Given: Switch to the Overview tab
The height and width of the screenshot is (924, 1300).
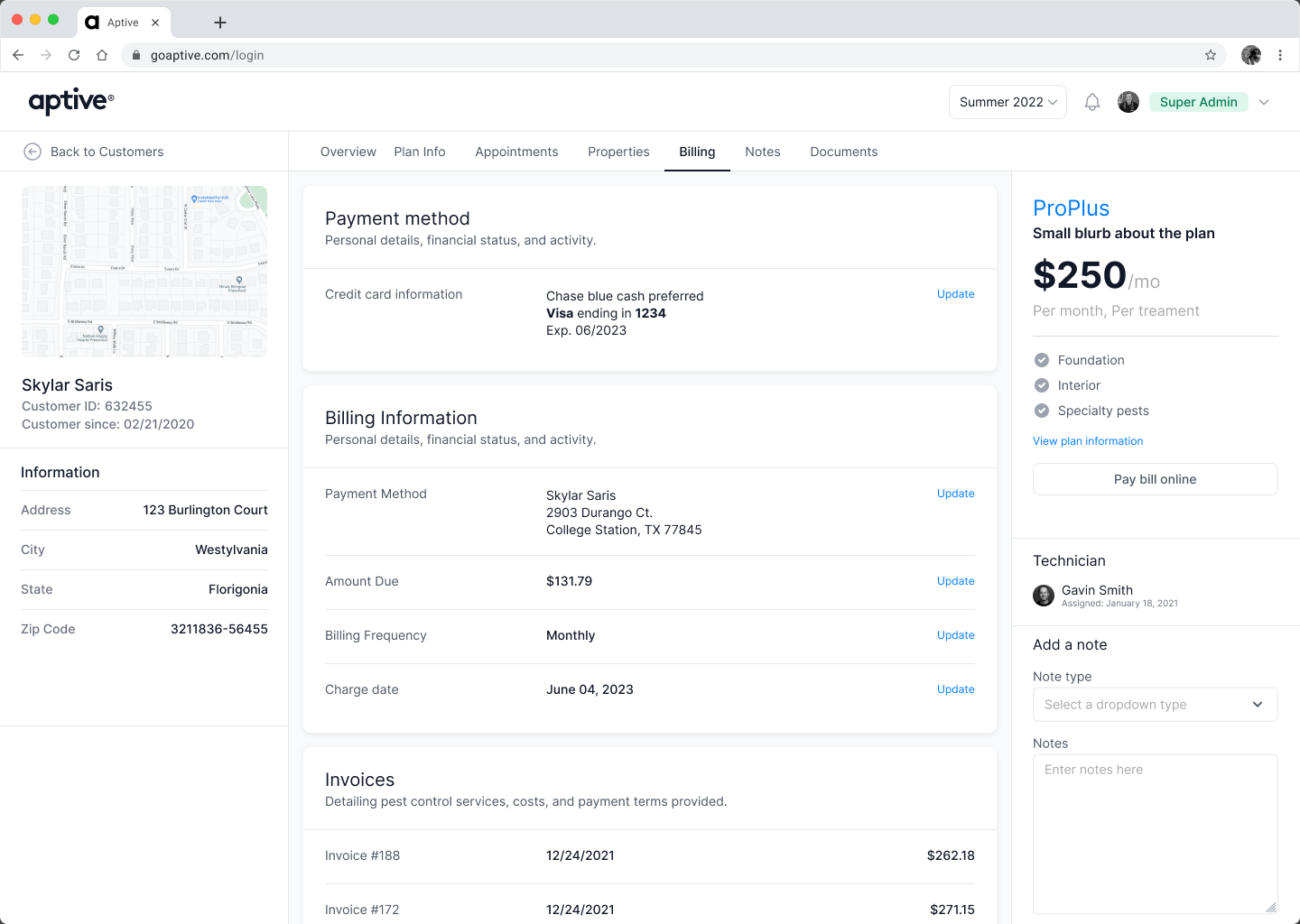Looking at the screenshot, I should (x=348, y=152).
